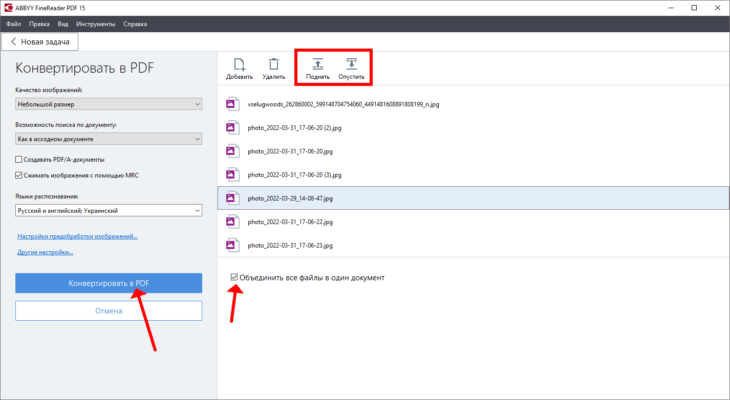Open the Инструменты menu

point(95,23)
